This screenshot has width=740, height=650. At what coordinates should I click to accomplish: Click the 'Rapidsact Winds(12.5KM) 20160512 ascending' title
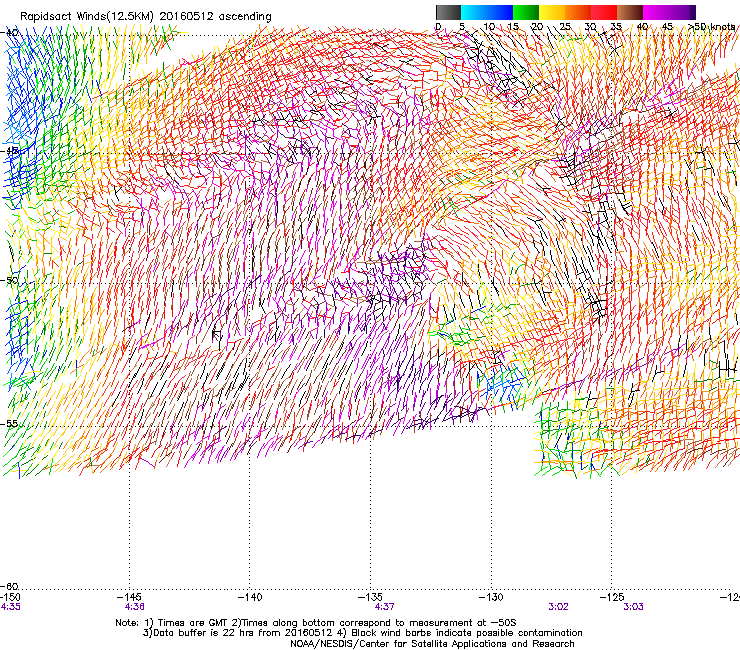[146, 17]
